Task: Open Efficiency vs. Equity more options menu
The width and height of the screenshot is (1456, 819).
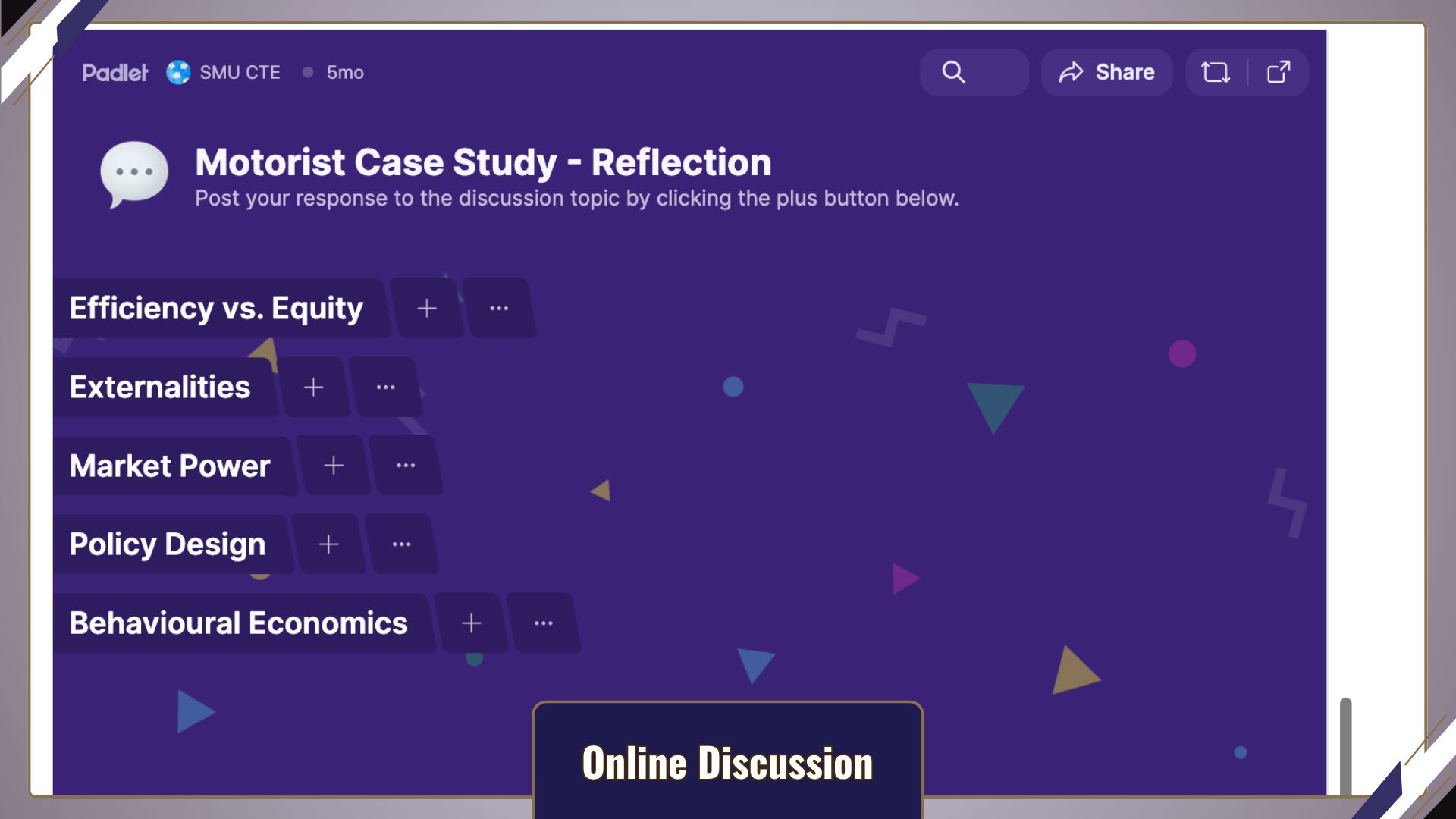Action: 499,308
